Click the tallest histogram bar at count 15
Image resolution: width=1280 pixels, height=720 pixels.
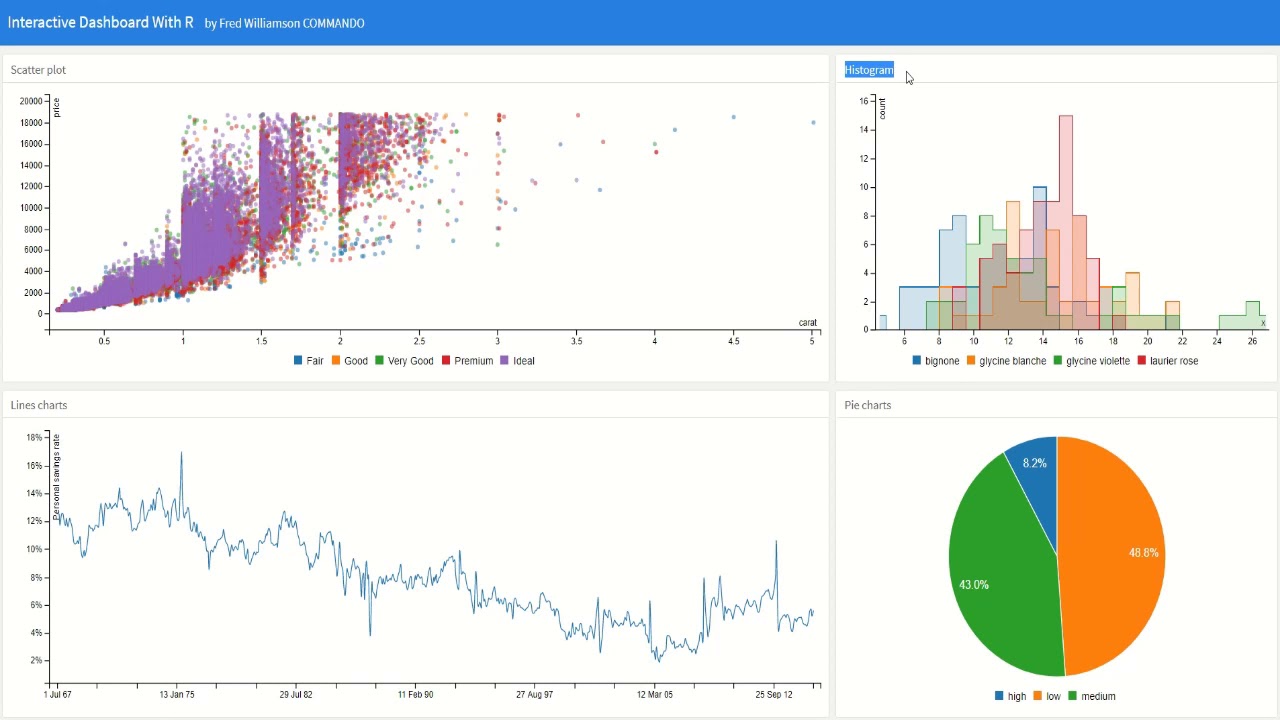(1065, 222)
